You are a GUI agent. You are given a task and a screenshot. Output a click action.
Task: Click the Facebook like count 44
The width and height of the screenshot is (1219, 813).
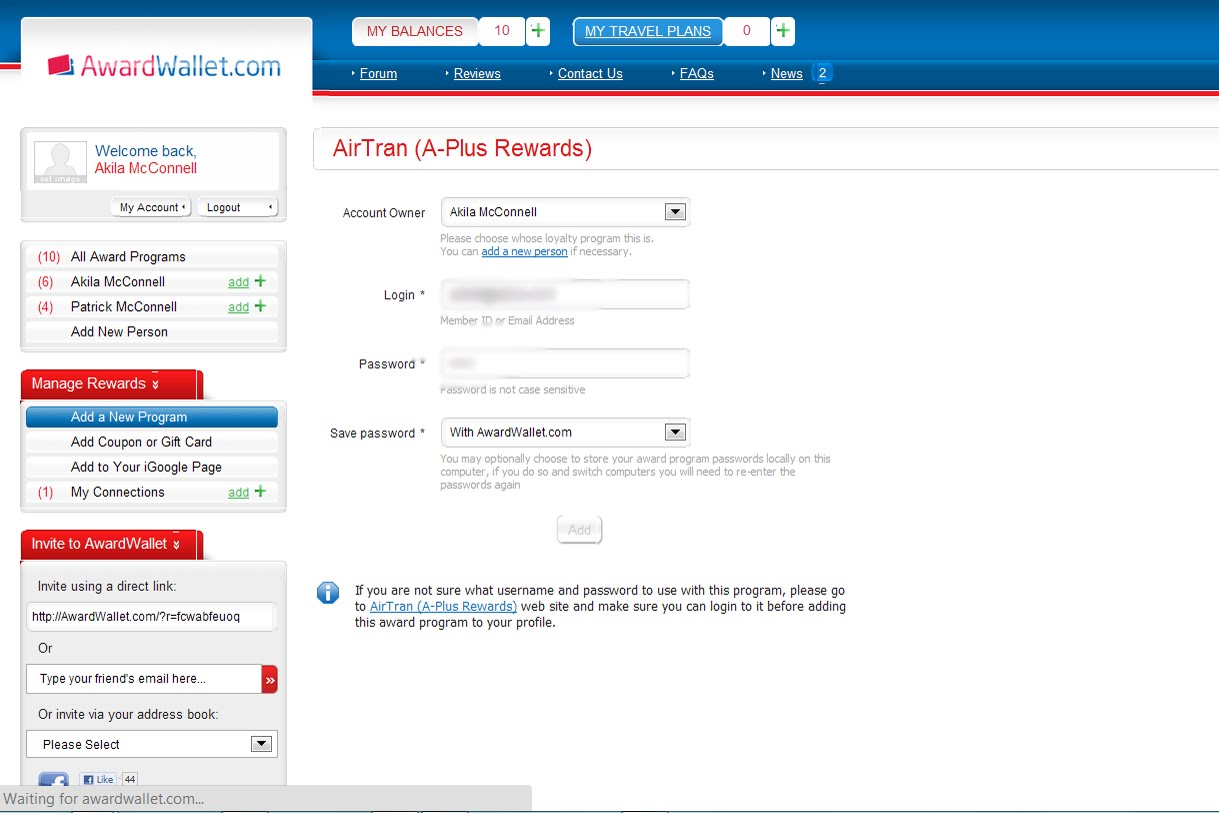pyautogui.click(x=129, y=779)
